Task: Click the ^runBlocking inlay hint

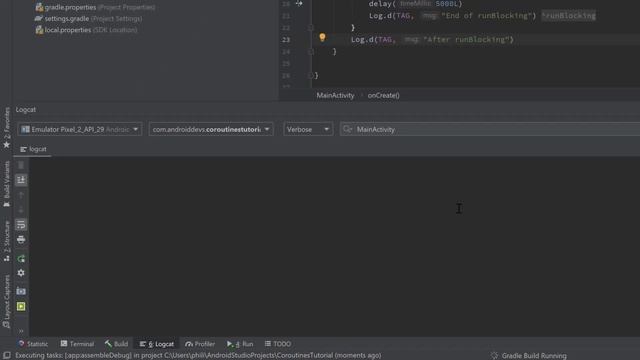Action: coord(569,16)
